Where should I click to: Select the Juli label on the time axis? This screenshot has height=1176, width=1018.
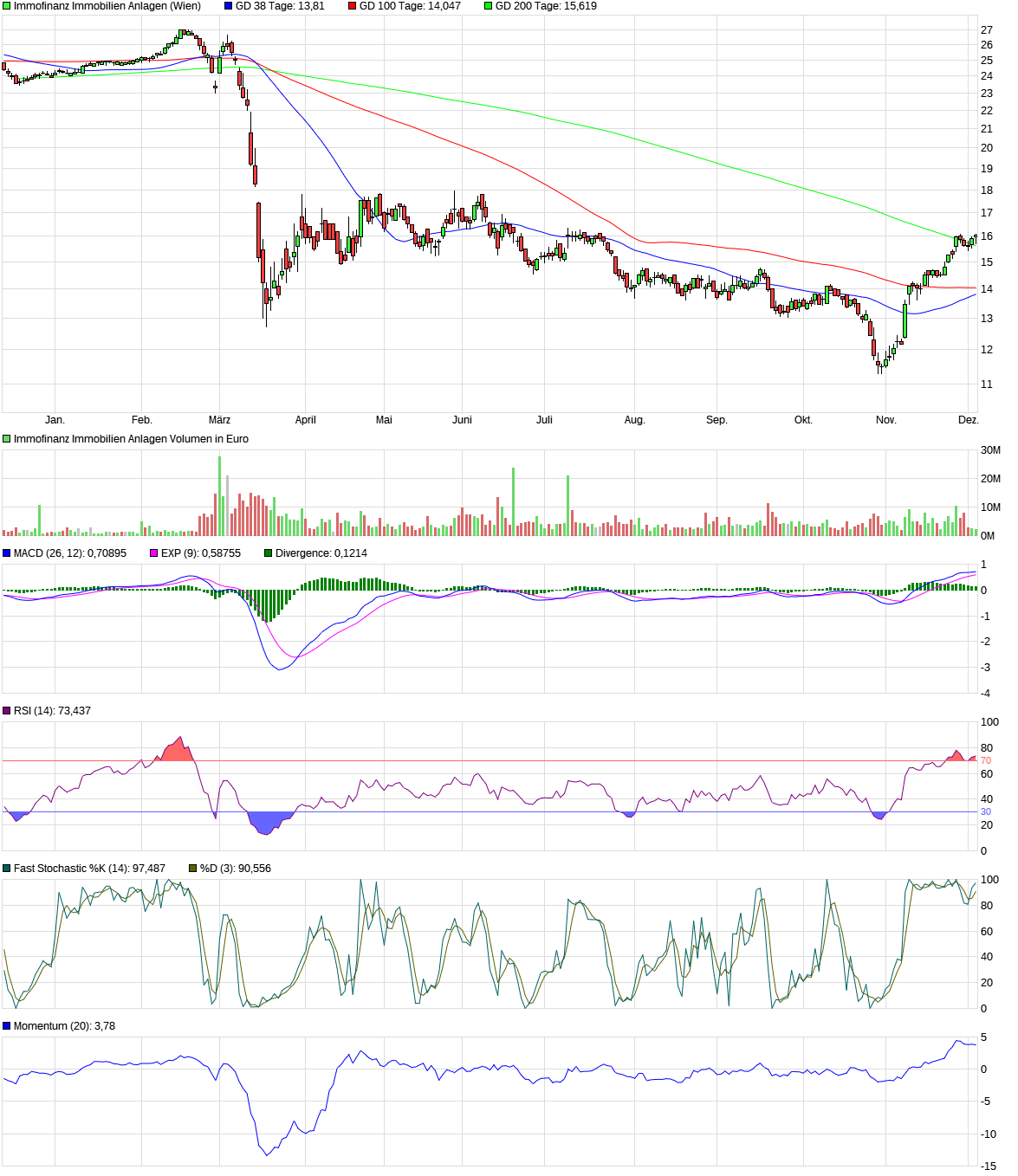click(x=544, y=420)
